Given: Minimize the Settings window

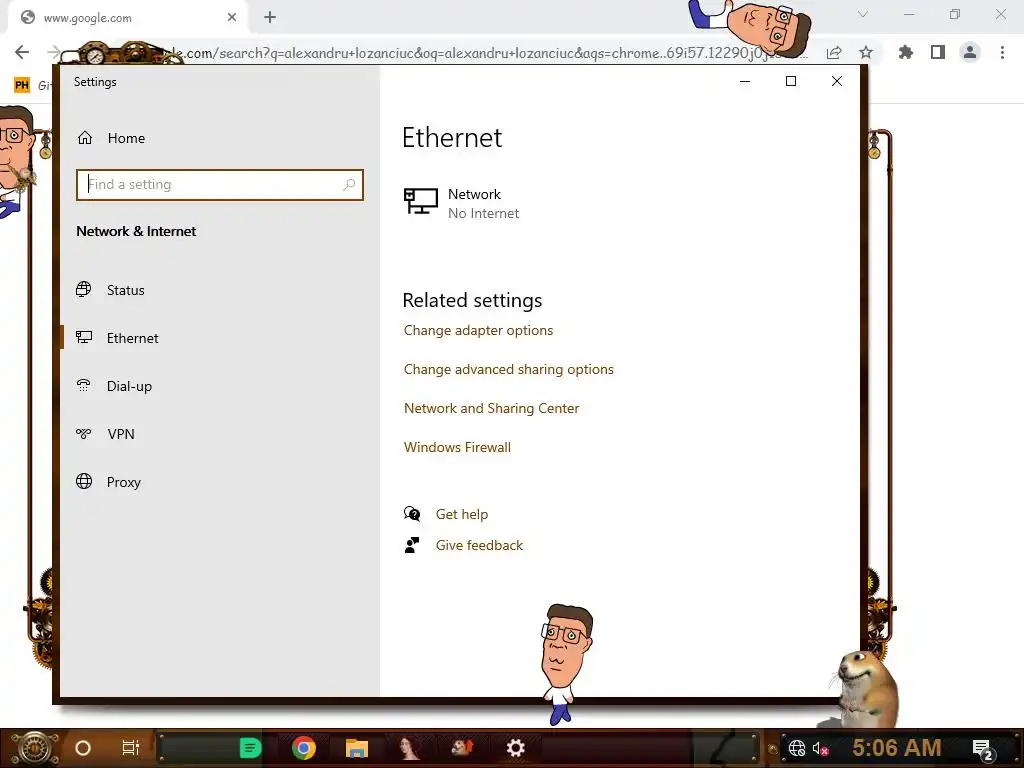Looking at the screenshot, I should pyautogui.click(x=744, y=81).
